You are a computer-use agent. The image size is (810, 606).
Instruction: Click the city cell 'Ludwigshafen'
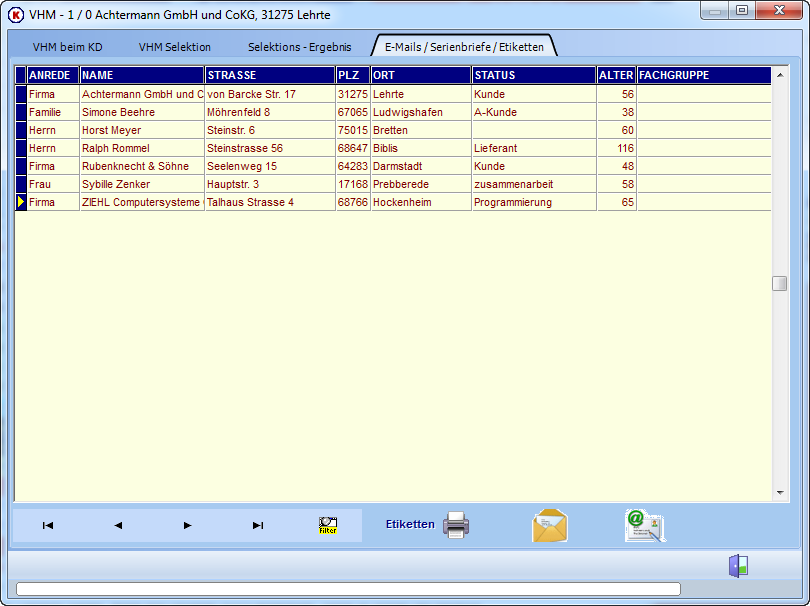[x=422, y=112]
